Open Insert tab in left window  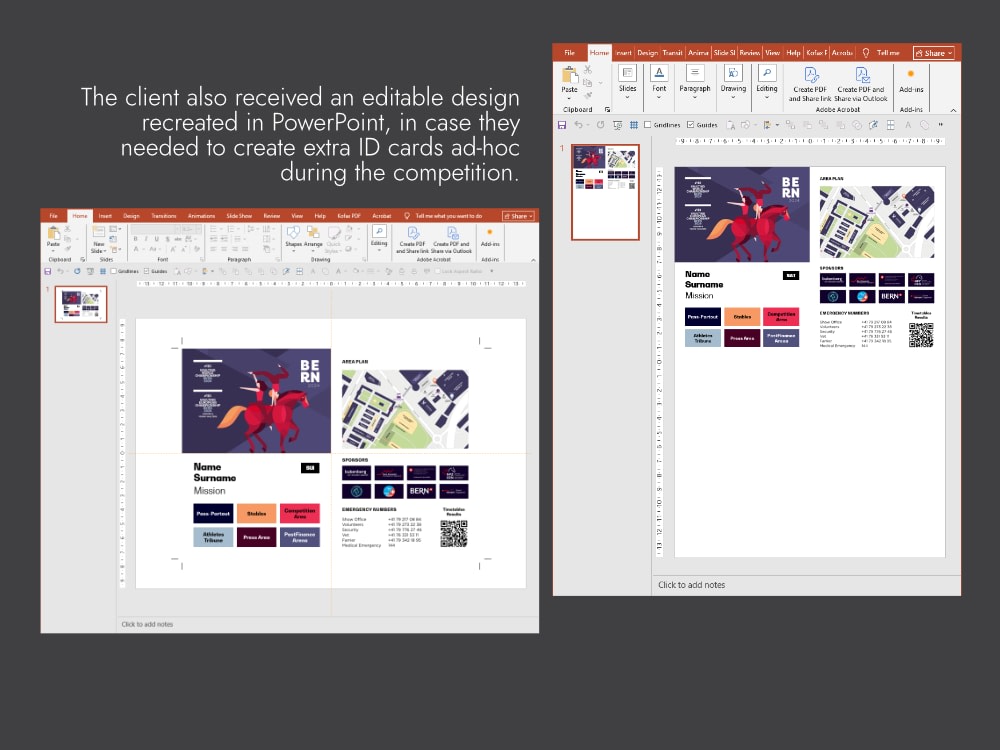pyautogui.click(x=105, y=216)
